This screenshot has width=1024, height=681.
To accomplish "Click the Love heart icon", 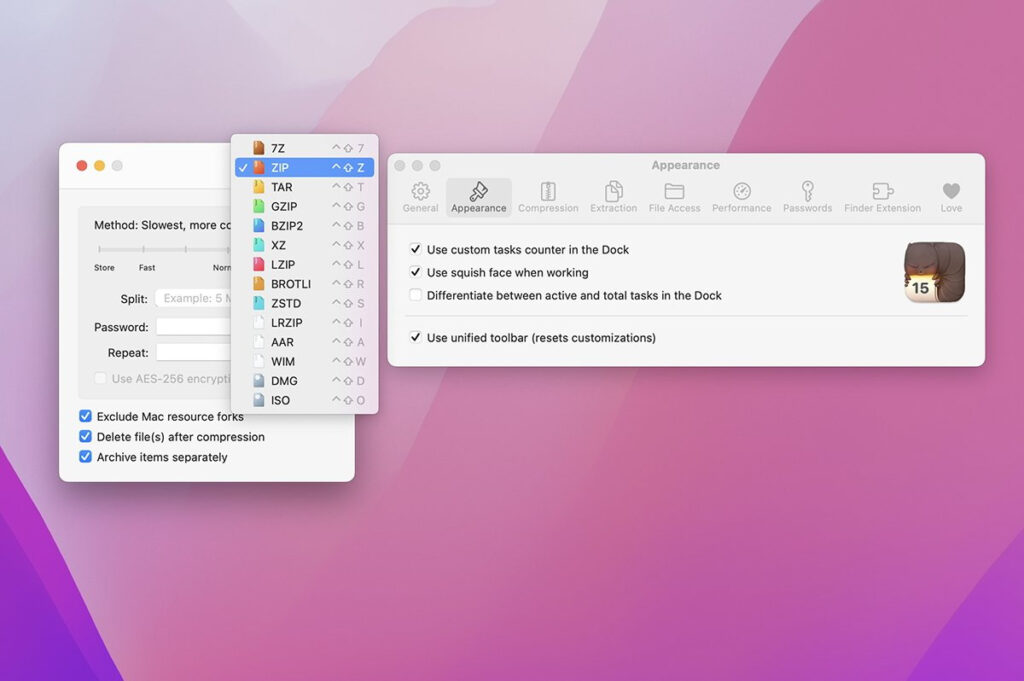I will 951,192.
